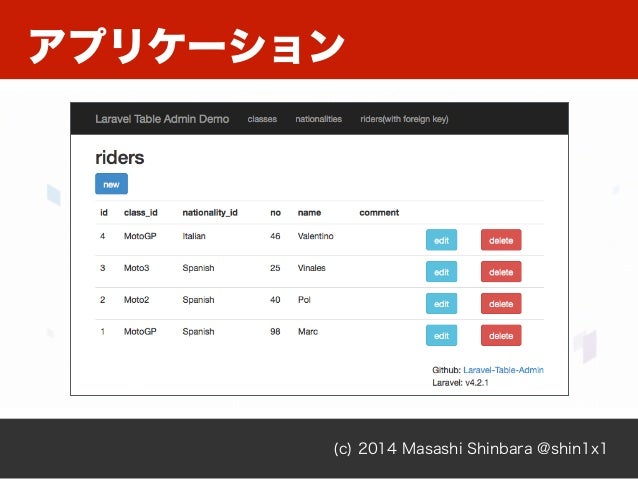Click the アプリケーション slide title
The image size is (638, 479).
pos(186,46)
